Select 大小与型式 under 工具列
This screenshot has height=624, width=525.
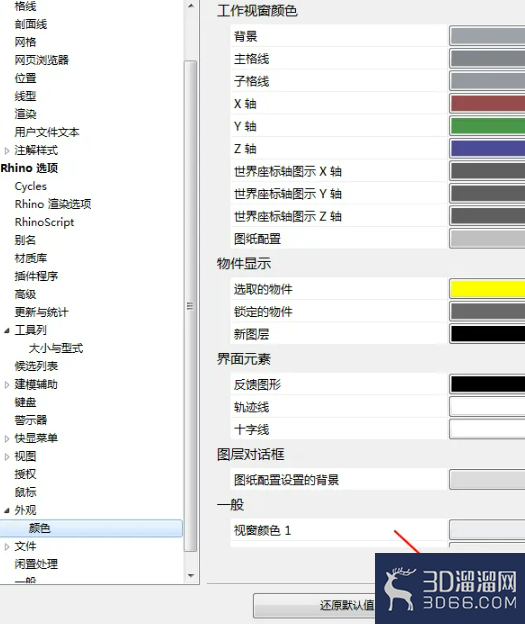(x=56, y=348)
